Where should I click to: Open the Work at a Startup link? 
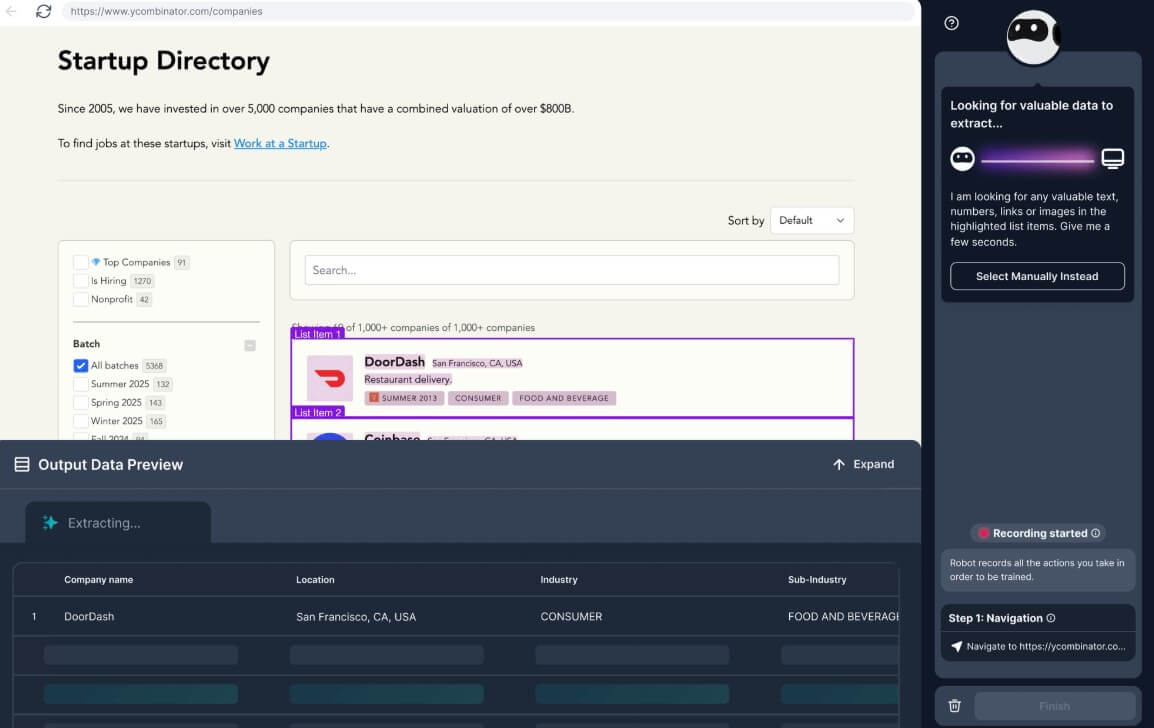click(x=280, y=144)
